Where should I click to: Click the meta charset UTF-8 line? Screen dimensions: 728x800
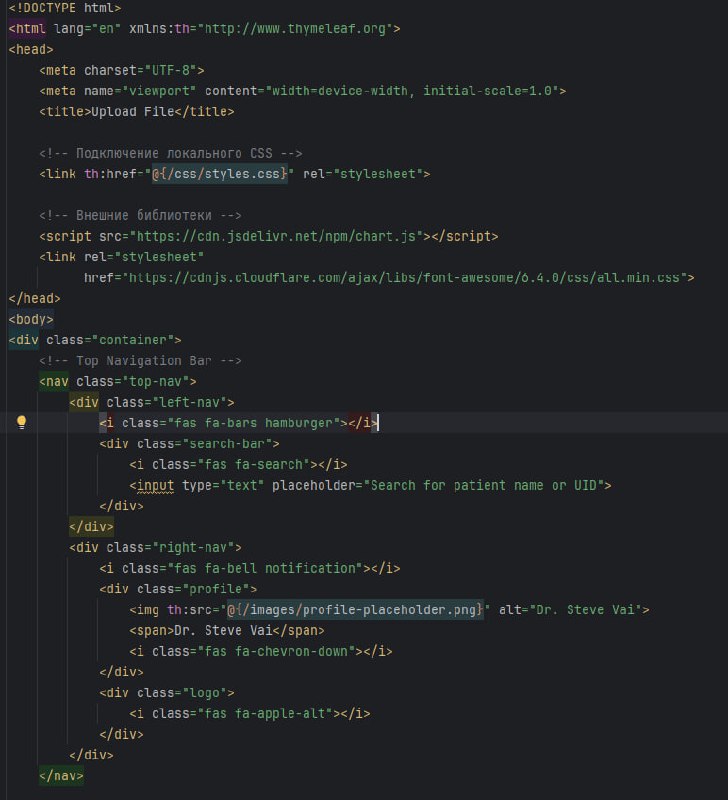coord(121,70)
